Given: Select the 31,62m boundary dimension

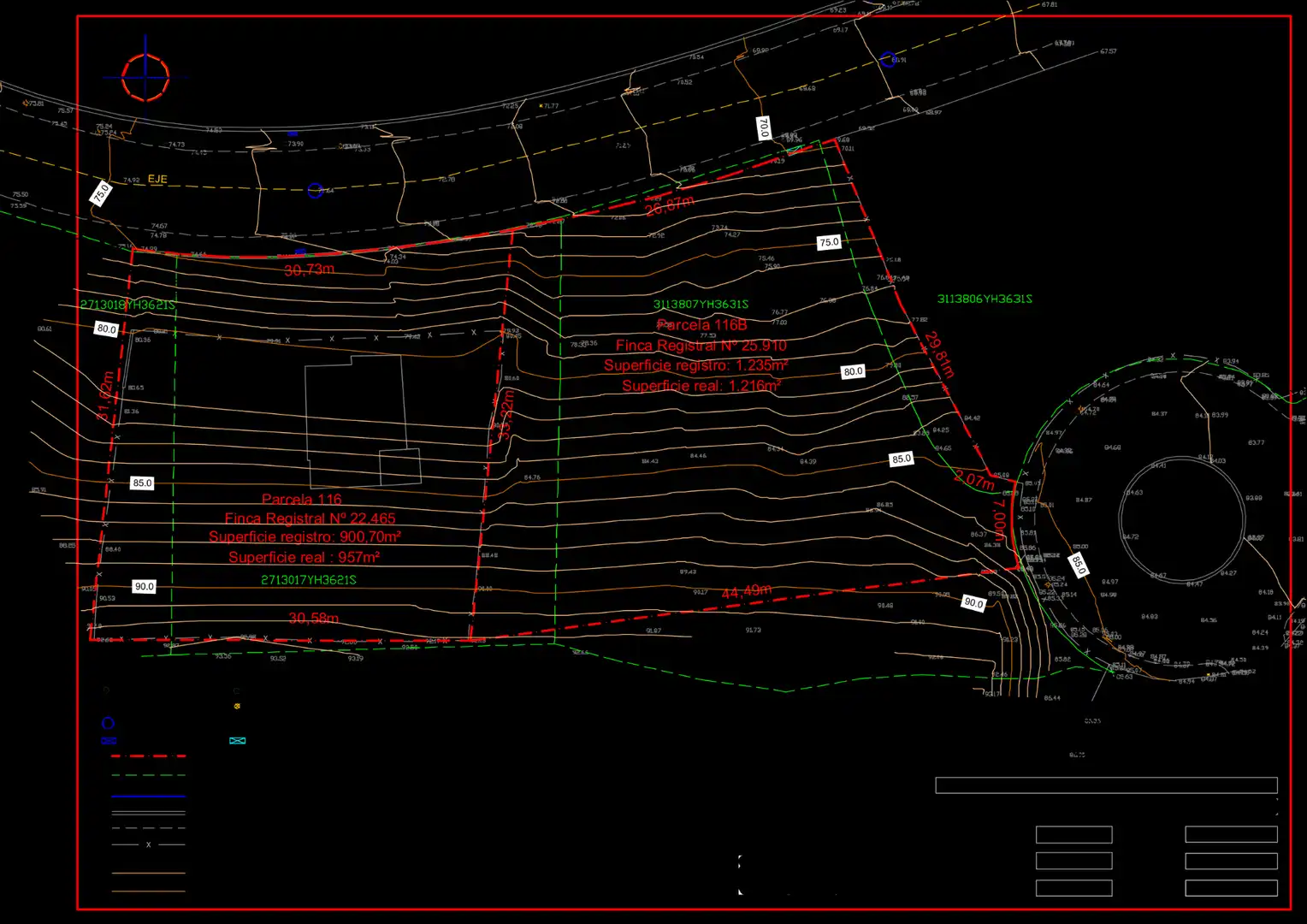Looking at the screenshot, I should 104,395.
